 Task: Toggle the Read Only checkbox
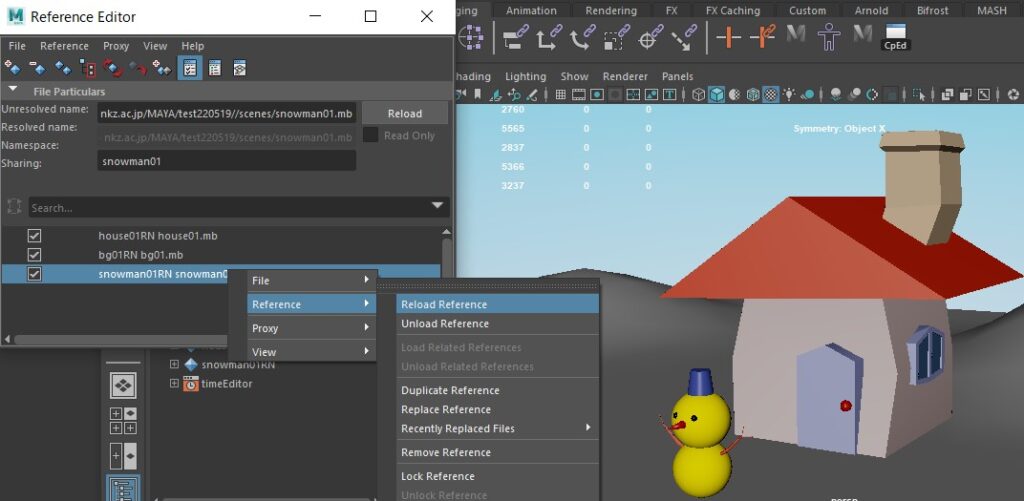tap(370, 135)
